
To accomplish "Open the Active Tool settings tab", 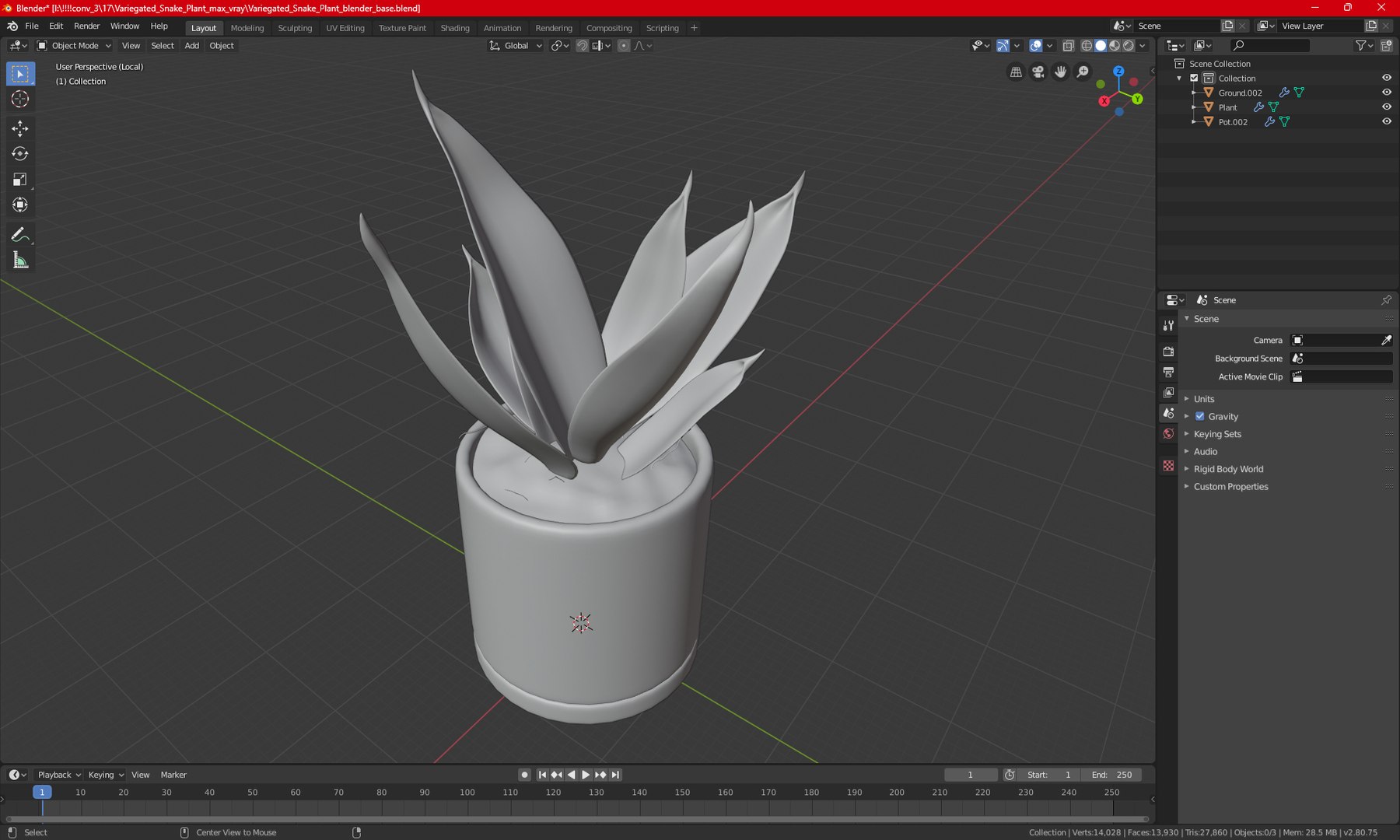I will coord(1168,326).
